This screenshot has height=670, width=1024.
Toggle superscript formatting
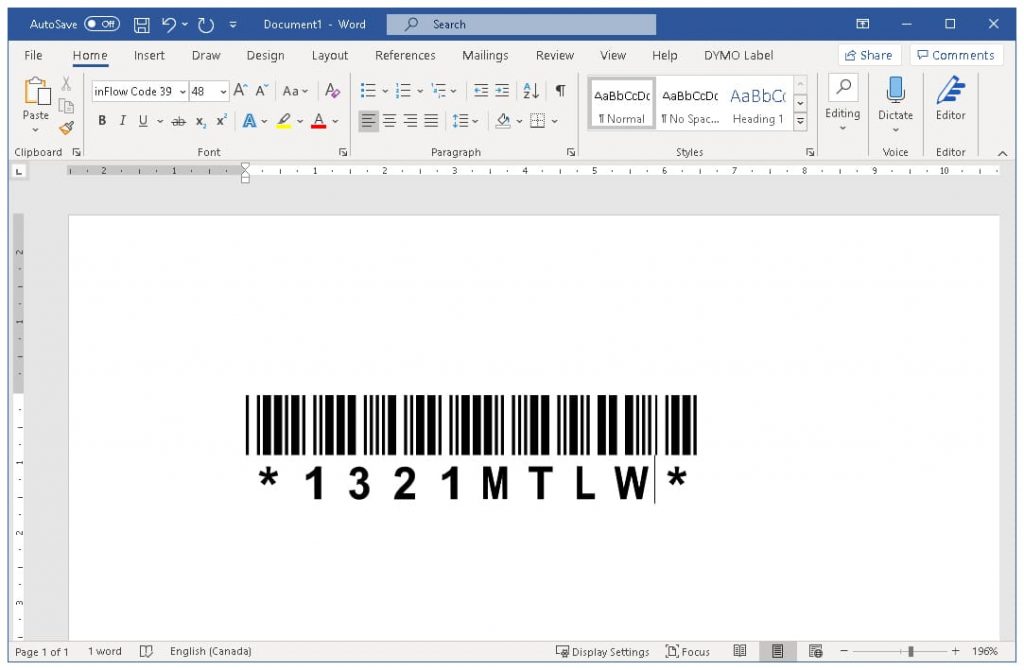tap(221, 121)
